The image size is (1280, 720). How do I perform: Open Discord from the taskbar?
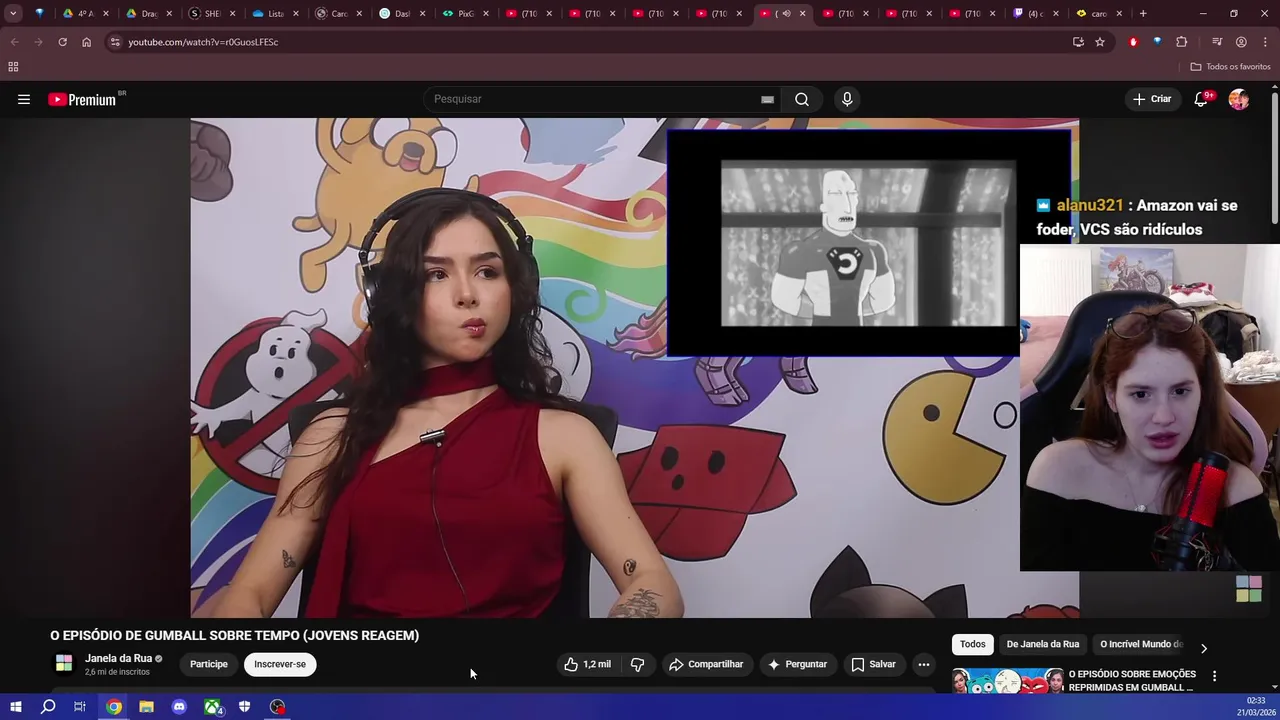pos(179,707)
